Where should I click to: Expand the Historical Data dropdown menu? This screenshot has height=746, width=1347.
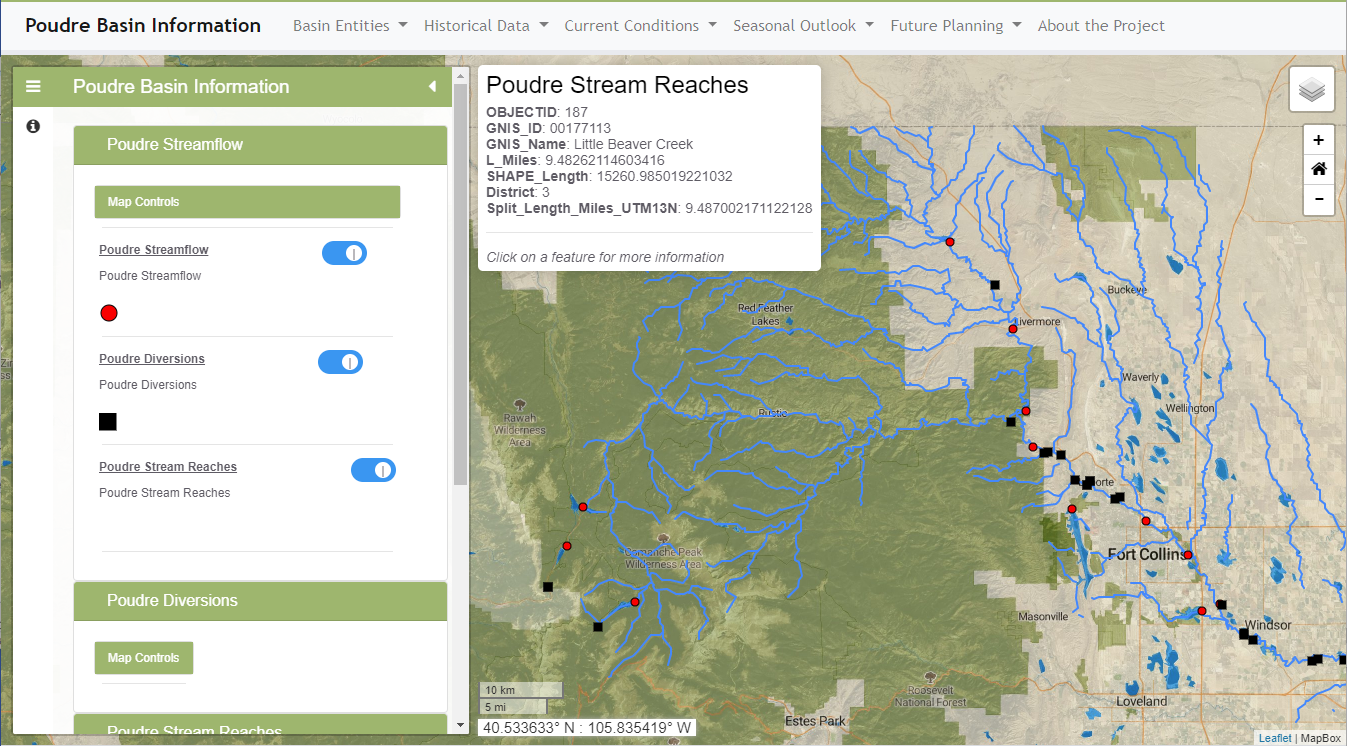486,26
